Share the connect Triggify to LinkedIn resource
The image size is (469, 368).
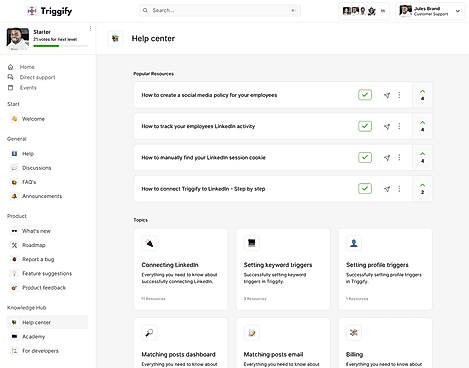(x=387, y=189)
